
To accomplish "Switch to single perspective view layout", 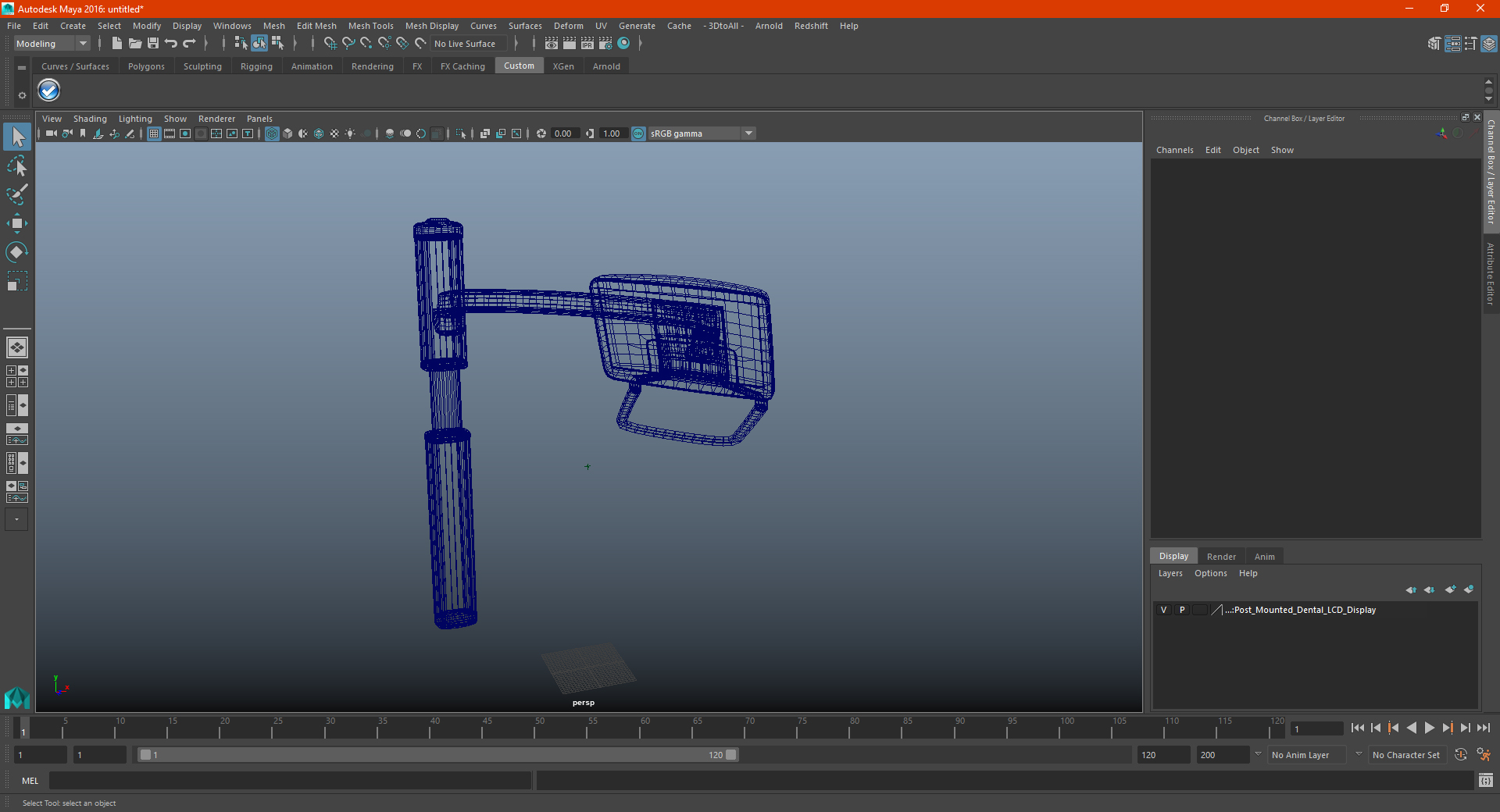I will point(17,347).
